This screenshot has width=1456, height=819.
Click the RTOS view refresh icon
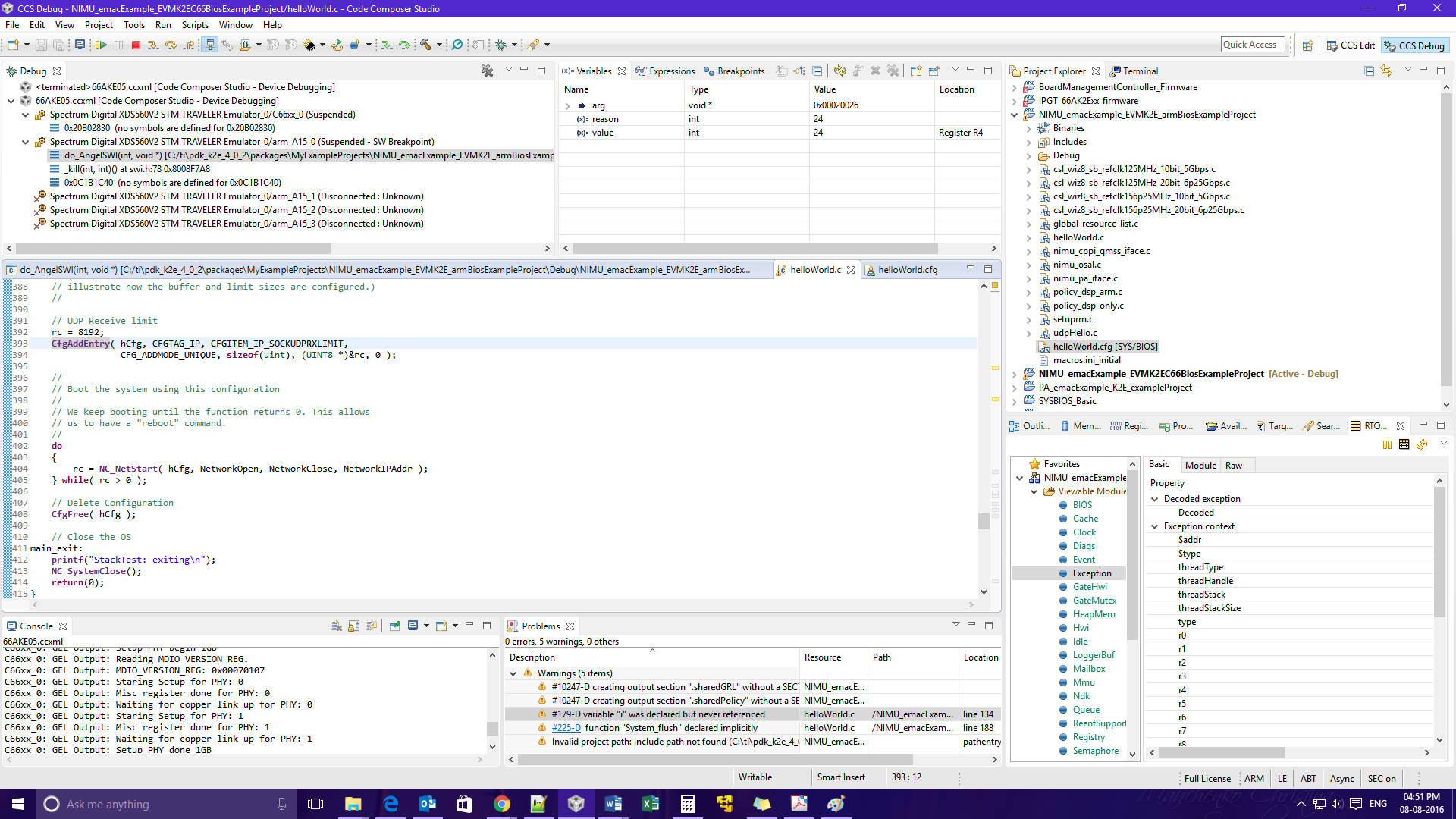(1422, 445)
